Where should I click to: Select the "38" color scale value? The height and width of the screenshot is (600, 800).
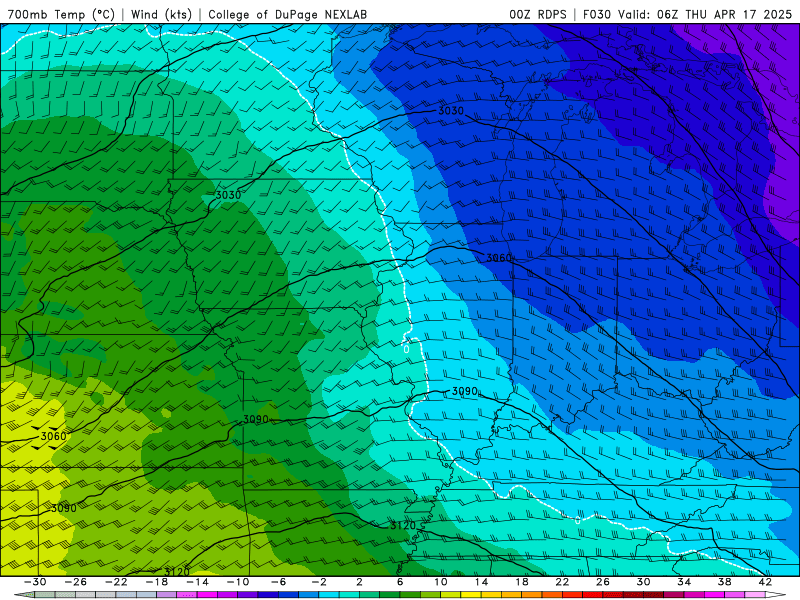(724, 582)
